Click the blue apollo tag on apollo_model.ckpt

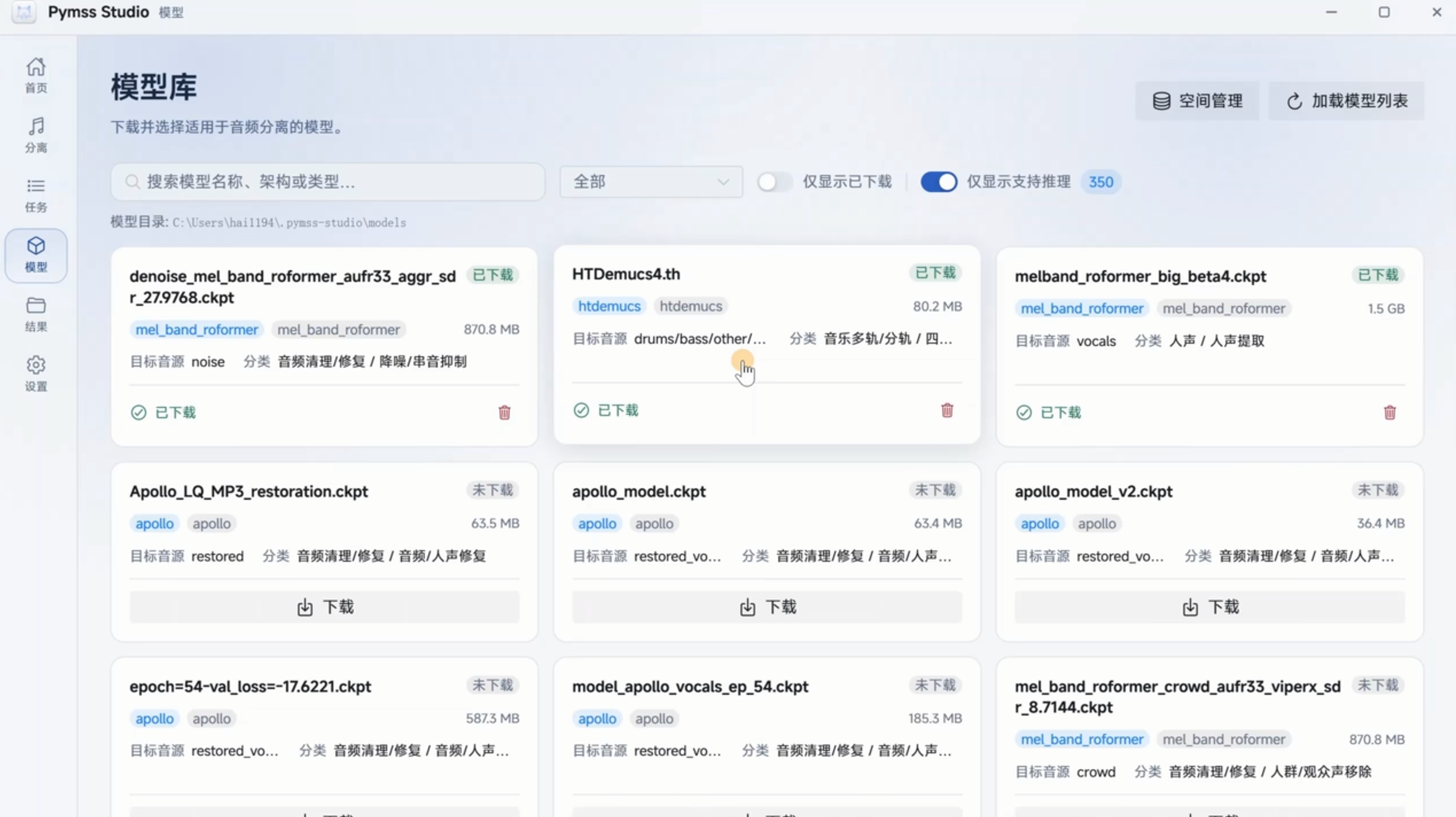tap(597, 523)
